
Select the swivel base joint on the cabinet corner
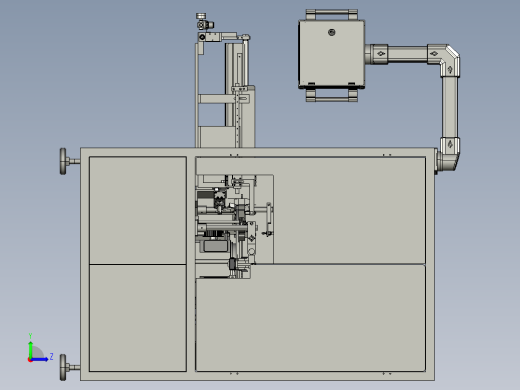447,162
